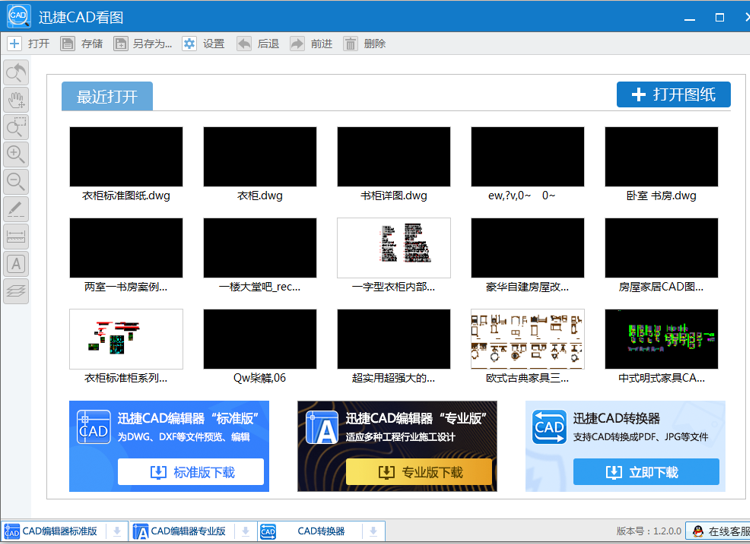Click the CAD编辑器专业版 icon in status bar
Image resolution: width=750 pixels, height=544 pixels.
click(141, 531)
